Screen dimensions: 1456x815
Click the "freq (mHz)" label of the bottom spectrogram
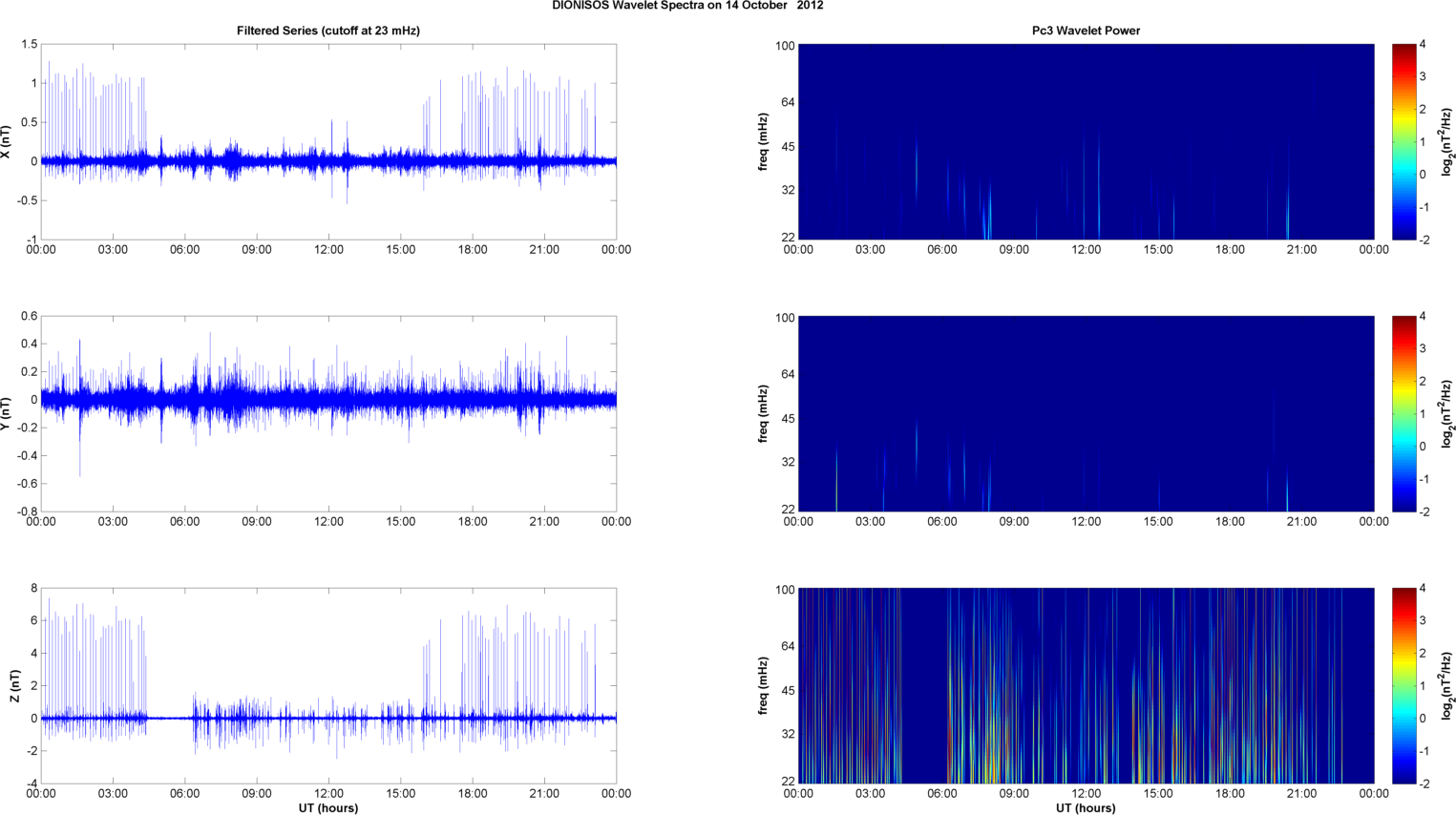(x=763, y=686)
